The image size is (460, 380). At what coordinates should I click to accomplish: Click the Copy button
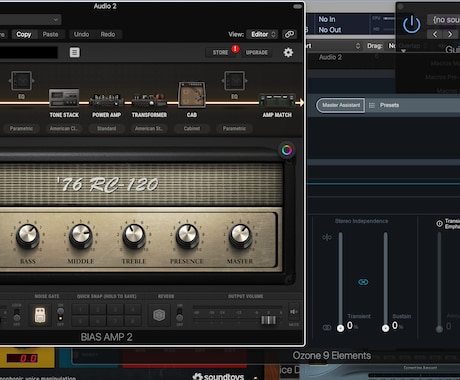(x=24, y=34)
